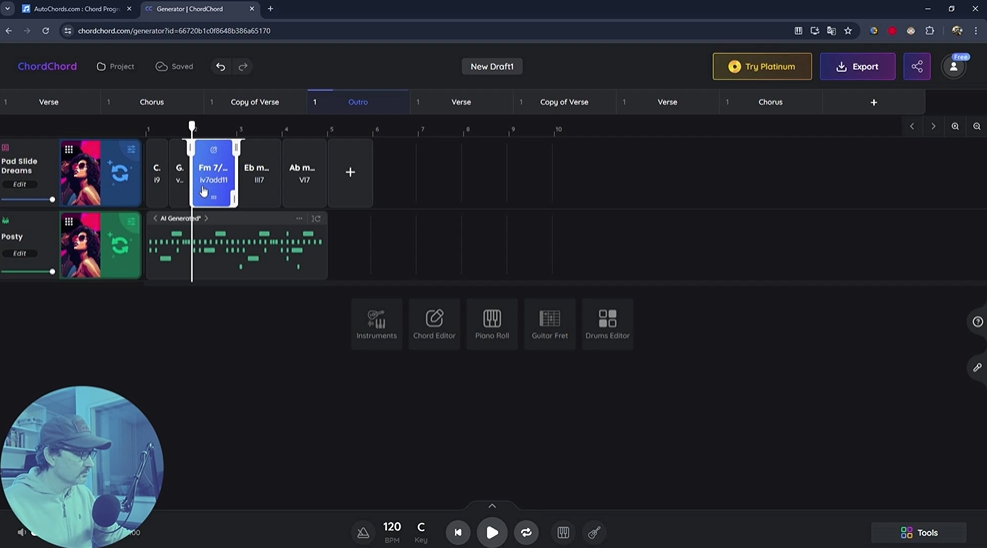Click the undo arrow in header
This screenshot has height=548, width=987.
(221, 67)
